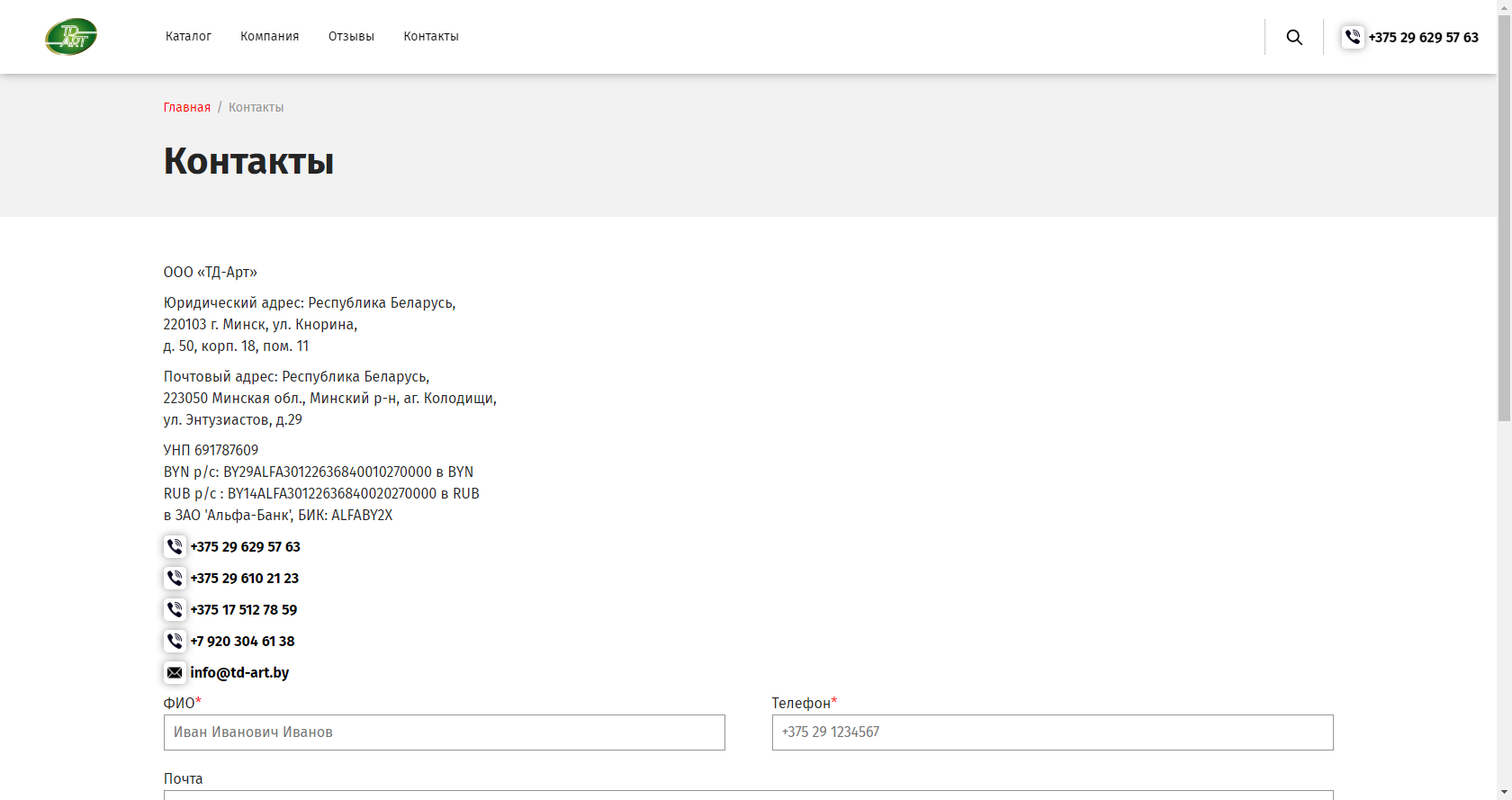Viewport: 1512px width, 800px height.
Task: Click text д. 50, корп. 18, пом. 11
Action: [x=236, y=346]
